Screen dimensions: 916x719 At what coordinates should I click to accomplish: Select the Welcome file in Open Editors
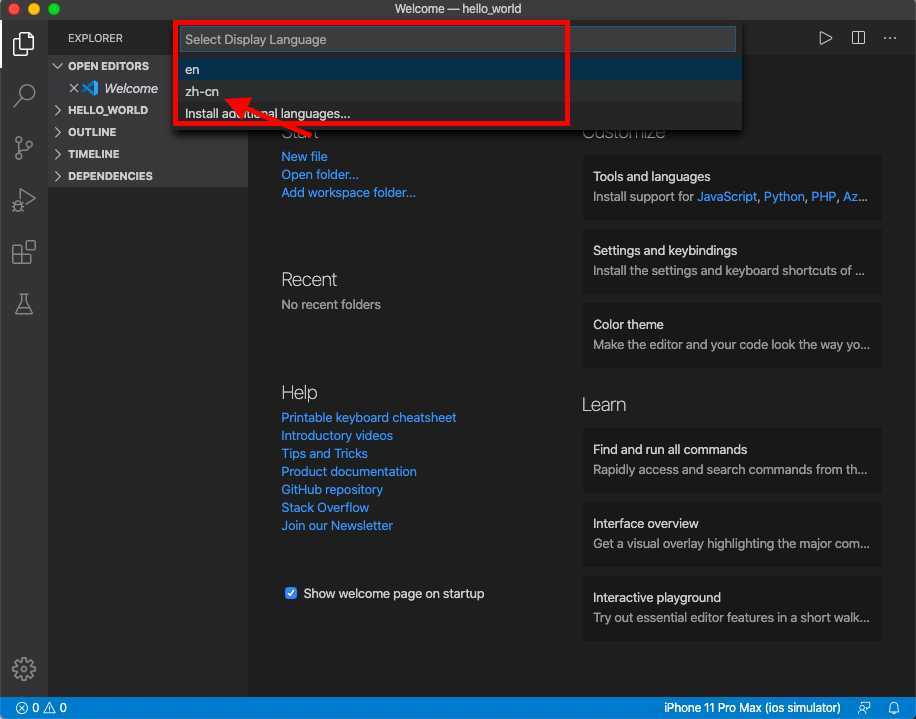[x=131, y=88]
